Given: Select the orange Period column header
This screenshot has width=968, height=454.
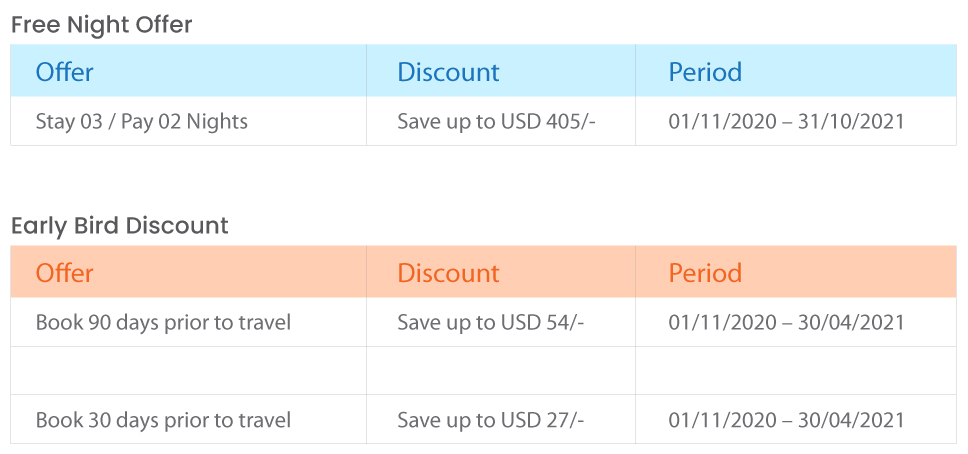Looking at the screenshot, I should (796, 272).
